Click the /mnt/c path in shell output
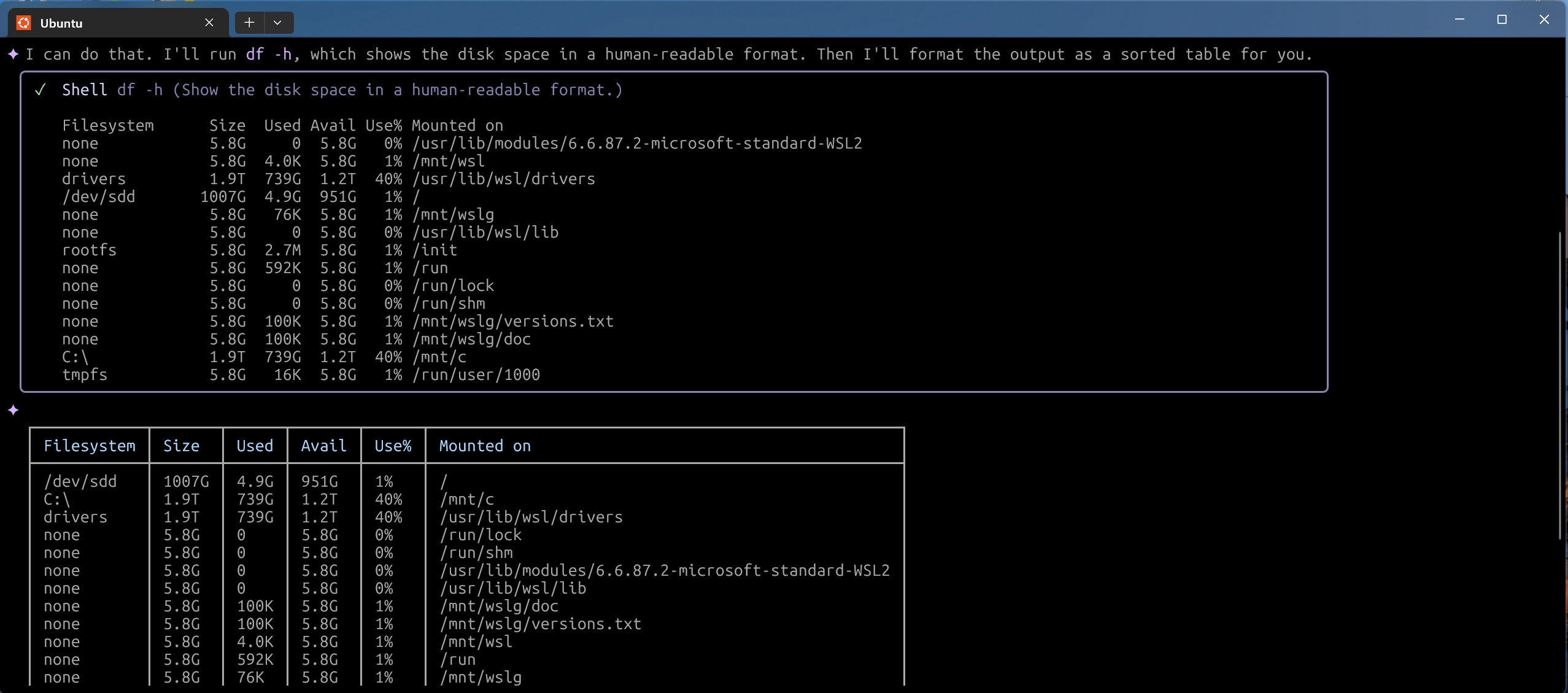This screenshot has height=693, width=1568. tap(439, 357)
